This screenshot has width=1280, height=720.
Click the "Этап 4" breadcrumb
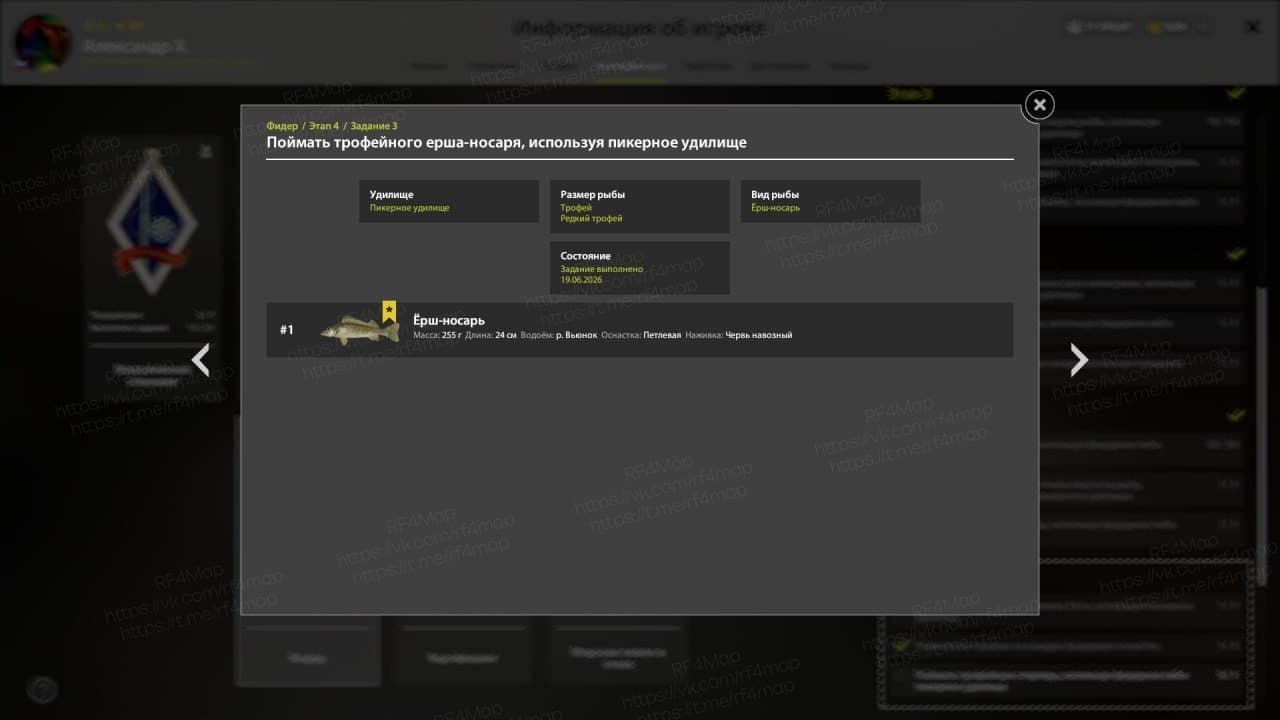click(324, 126)
